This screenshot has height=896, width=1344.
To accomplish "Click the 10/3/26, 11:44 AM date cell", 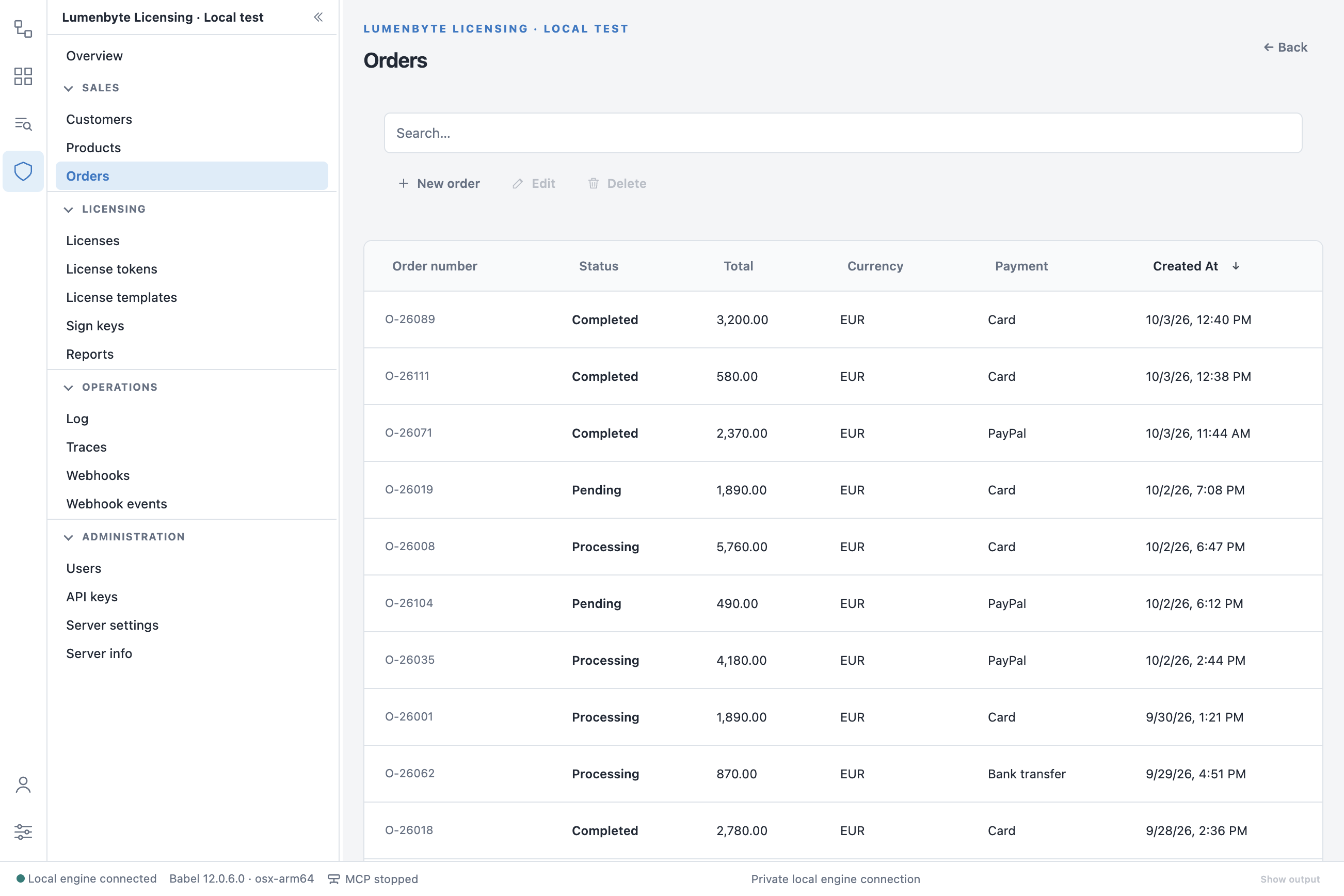I will (x=1198, y=433).
